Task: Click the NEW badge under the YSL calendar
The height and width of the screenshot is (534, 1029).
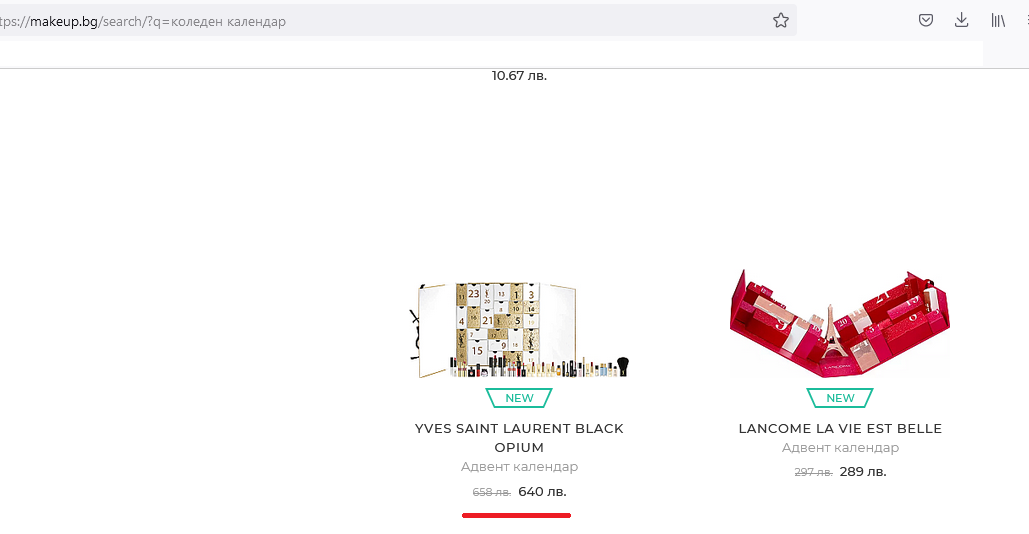Action: pyautogui.click(x=519, y=398)
